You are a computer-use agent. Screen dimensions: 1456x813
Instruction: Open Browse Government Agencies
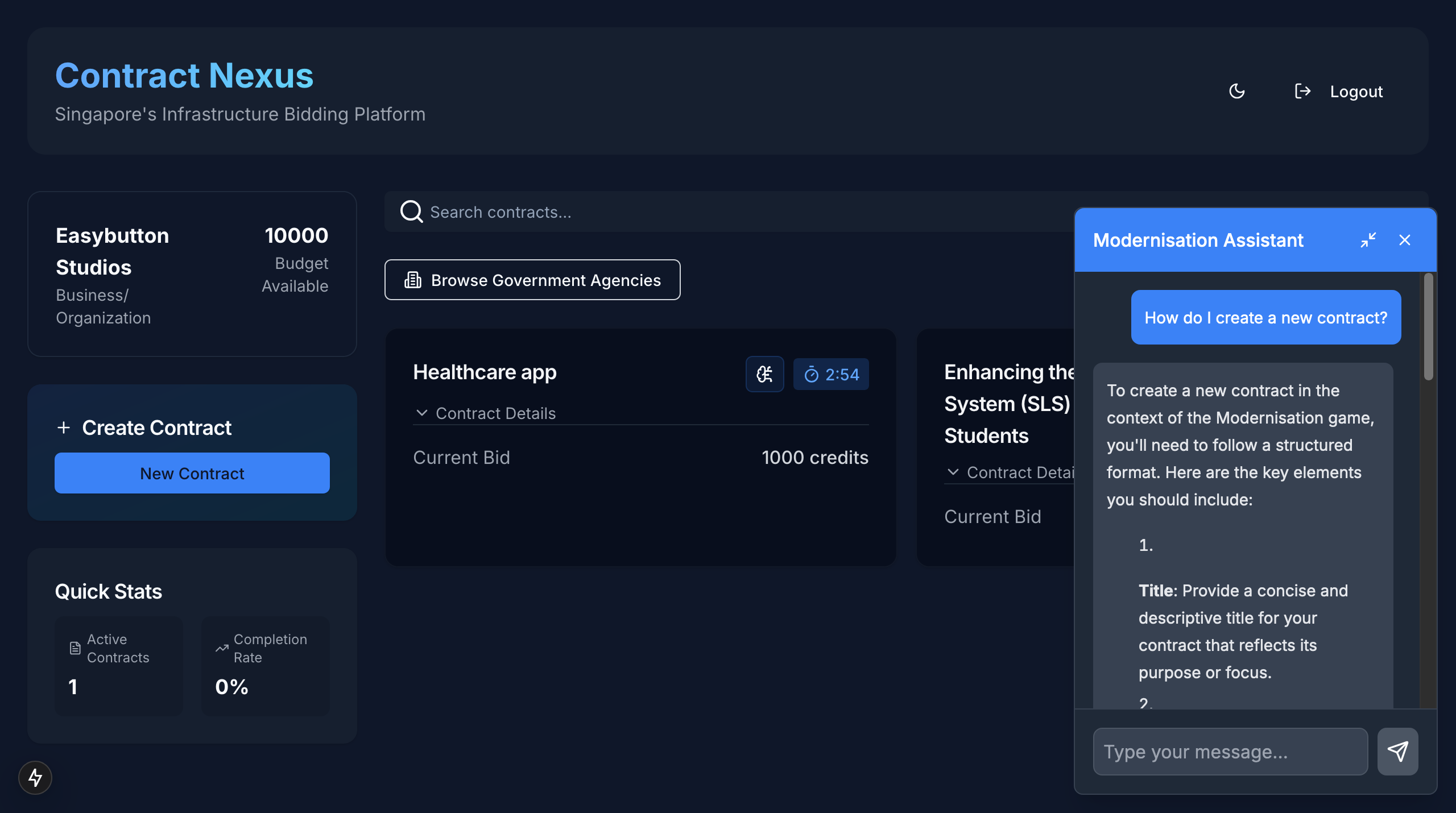click(532, 280)
